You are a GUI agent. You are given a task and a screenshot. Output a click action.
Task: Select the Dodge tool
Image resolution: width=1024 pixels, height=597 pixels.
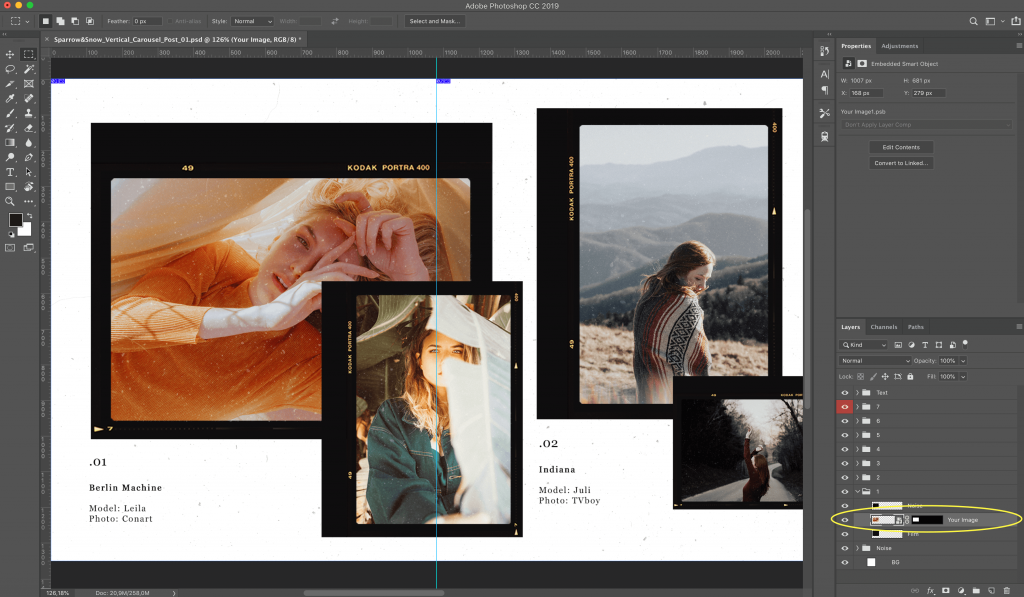pos(10,157)
